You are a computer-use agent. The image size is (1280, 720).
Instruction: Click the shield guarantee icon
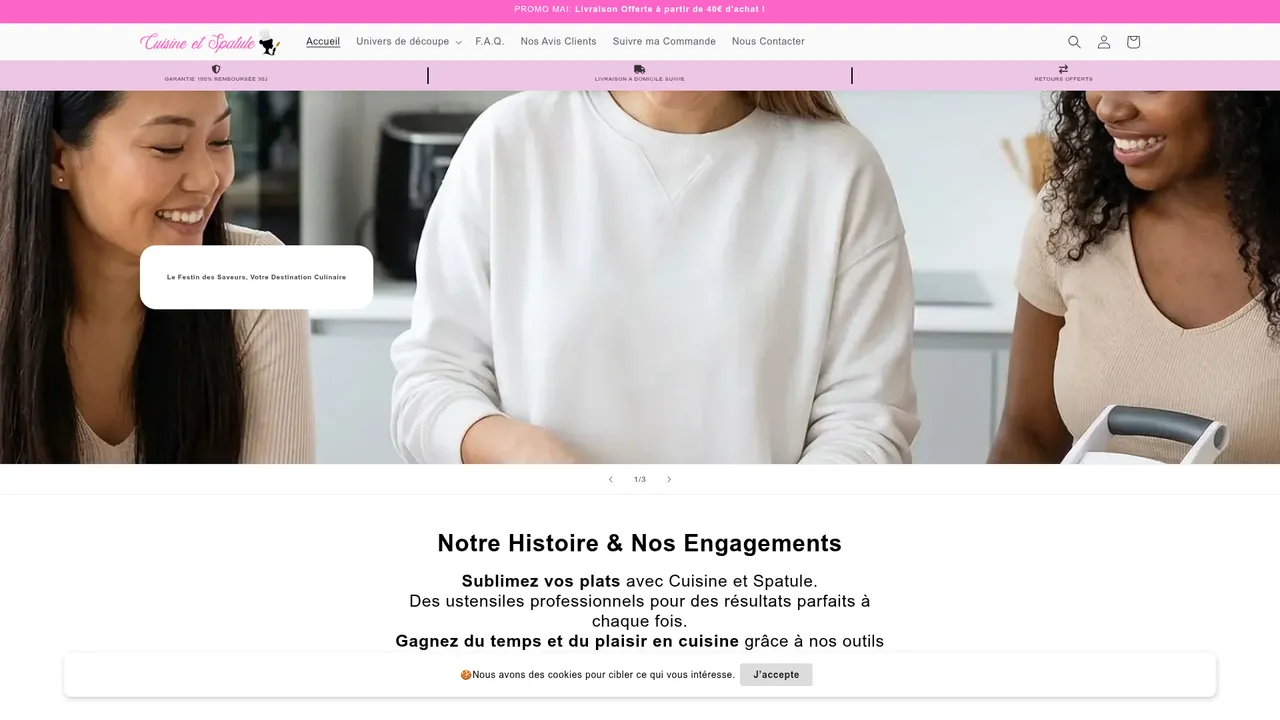pyautogui.click(x=216, y=69)
